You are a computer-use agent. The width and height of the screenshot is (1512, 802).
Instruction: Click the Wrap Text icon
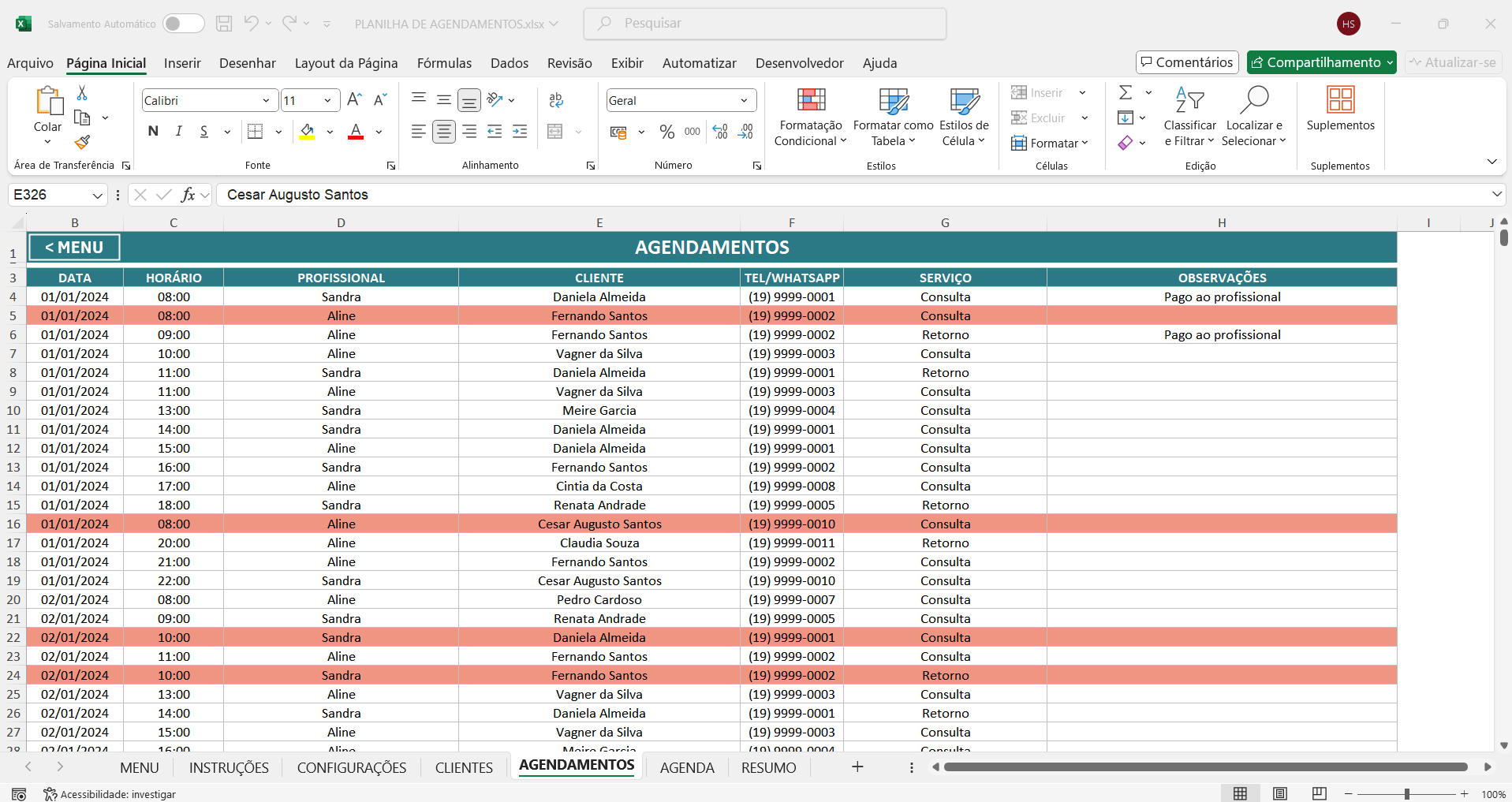point(556,100)
